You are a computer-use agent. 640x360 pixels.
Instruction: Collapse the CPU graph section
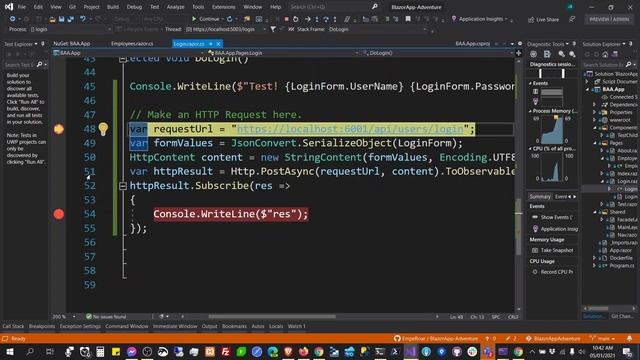[x=530, y=149]
